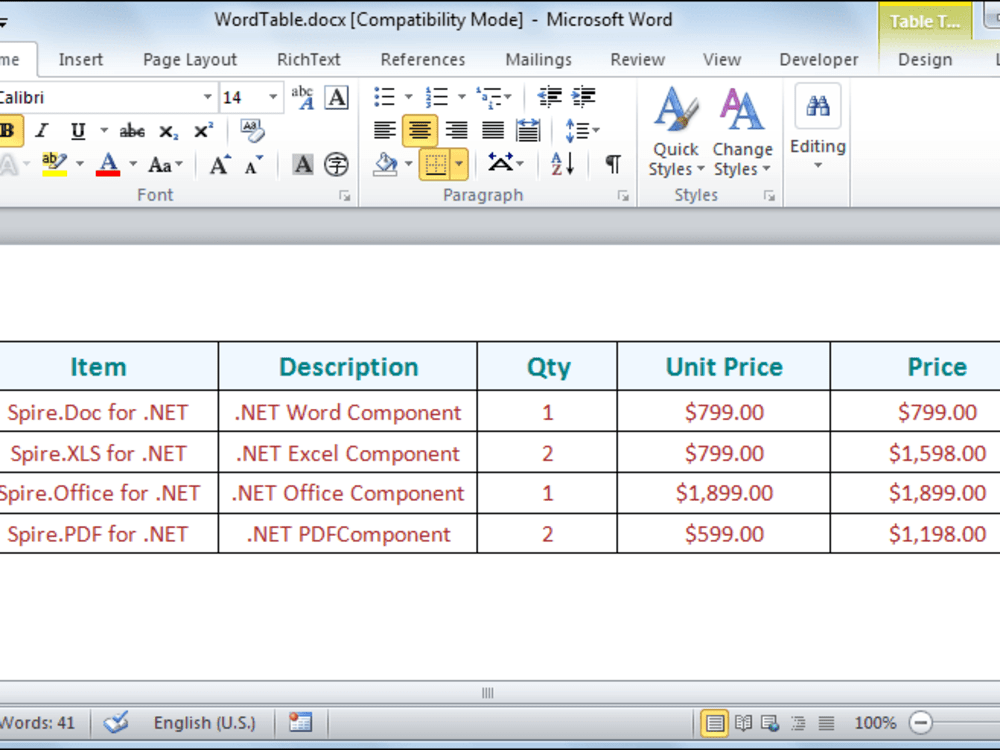Screen dimensions: 1000x750
Task: Expand the Borders dropdown arrow
Action: pyautogui.click(x=459, y=165)
